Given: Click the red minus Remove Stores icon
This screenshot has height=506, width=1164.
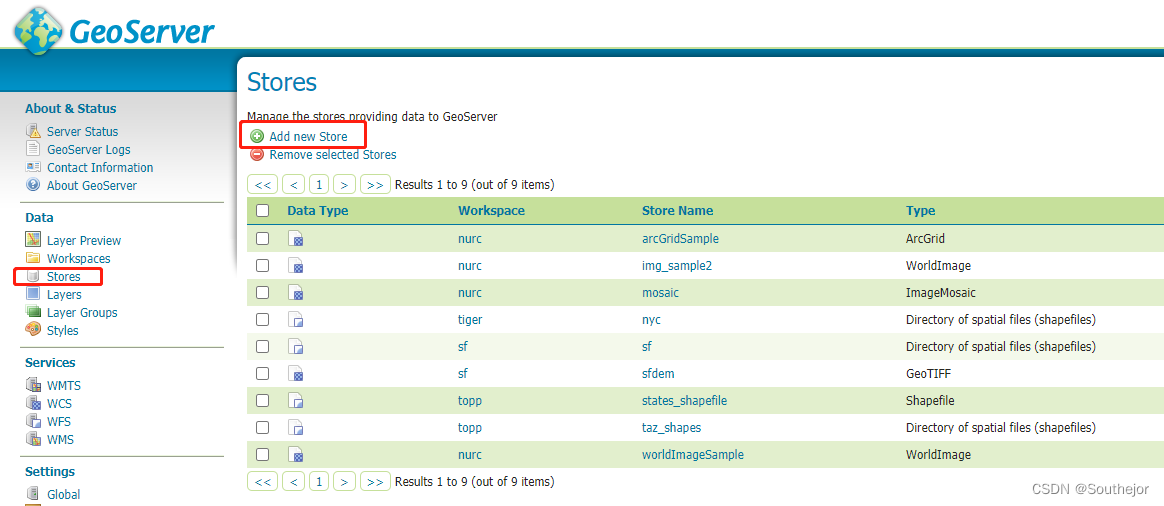Looking at the screenshot, I should pyautogui.click(x=257, y=154).
